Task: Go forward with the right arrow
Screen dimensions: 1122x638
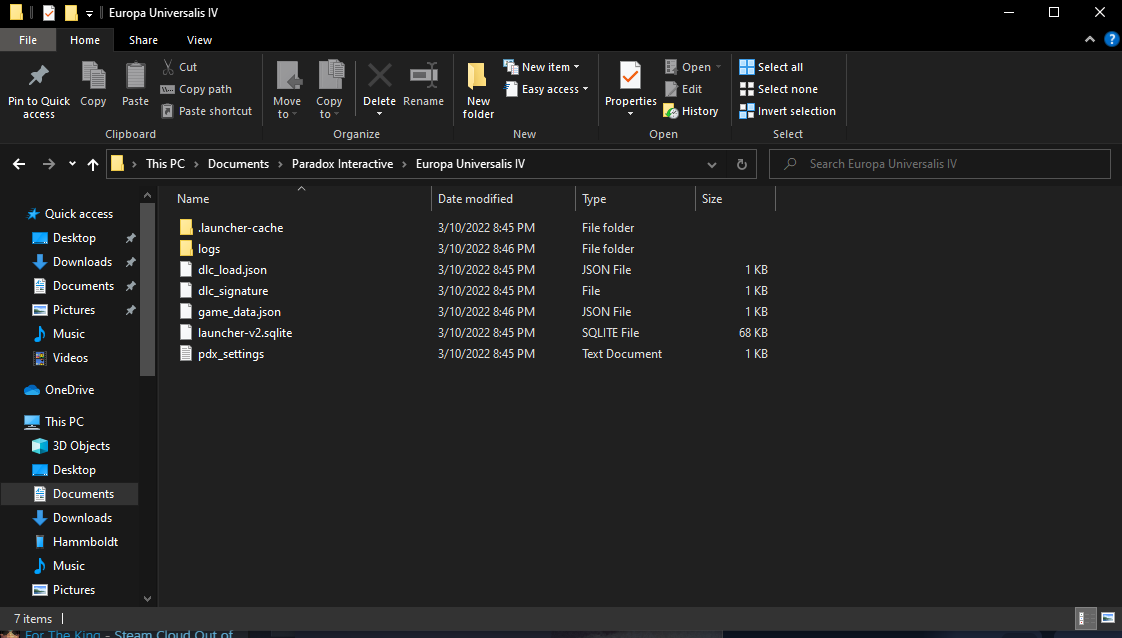Action: 48,164
